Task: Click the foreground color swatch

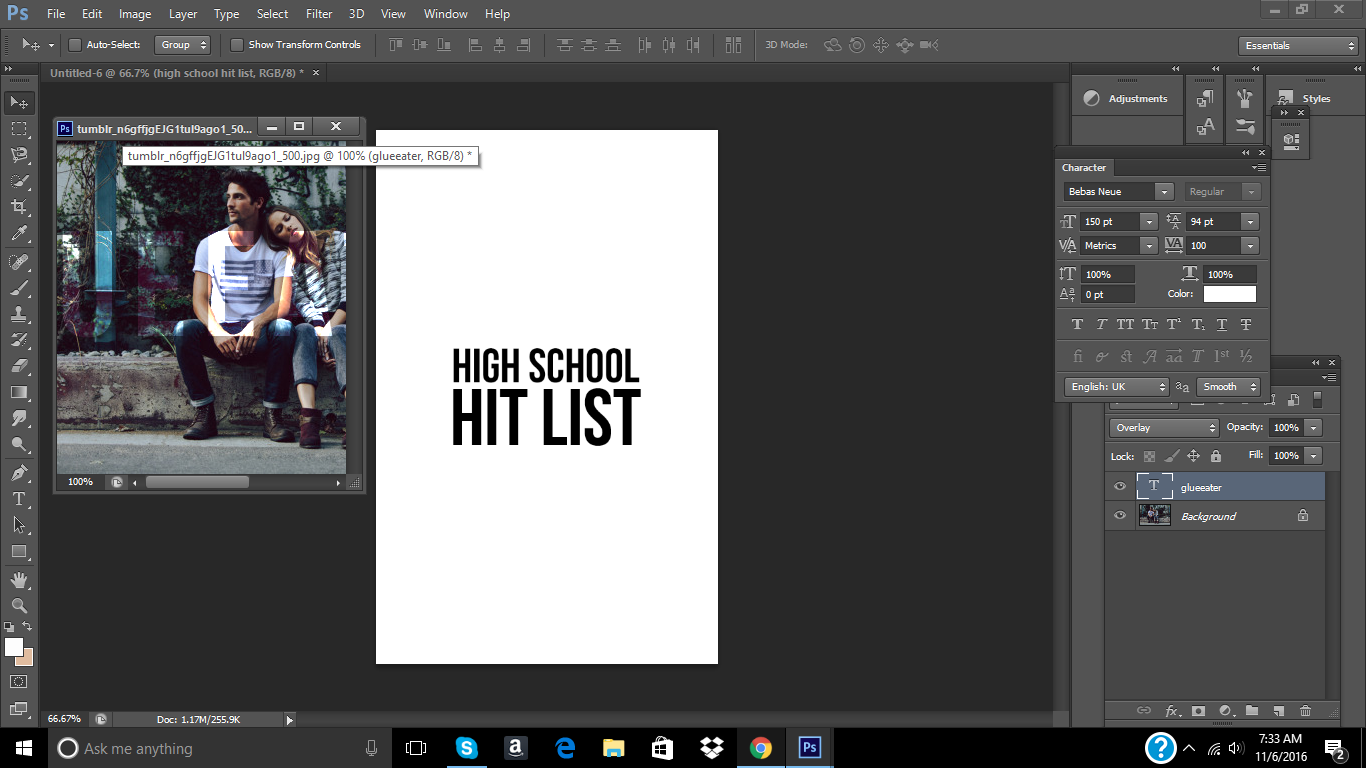Action: [13, 647]
